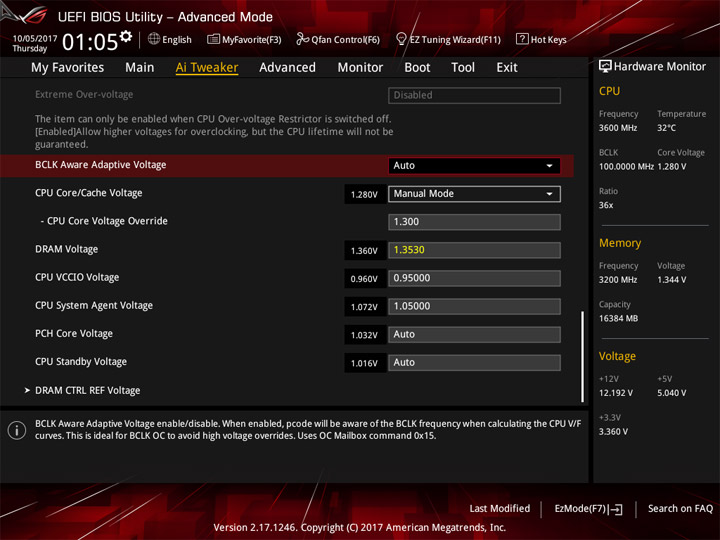Click the 1.032V PCH readout
Image resolution: width=720 pixels, height=540 pixels.
tap(365, 335)
